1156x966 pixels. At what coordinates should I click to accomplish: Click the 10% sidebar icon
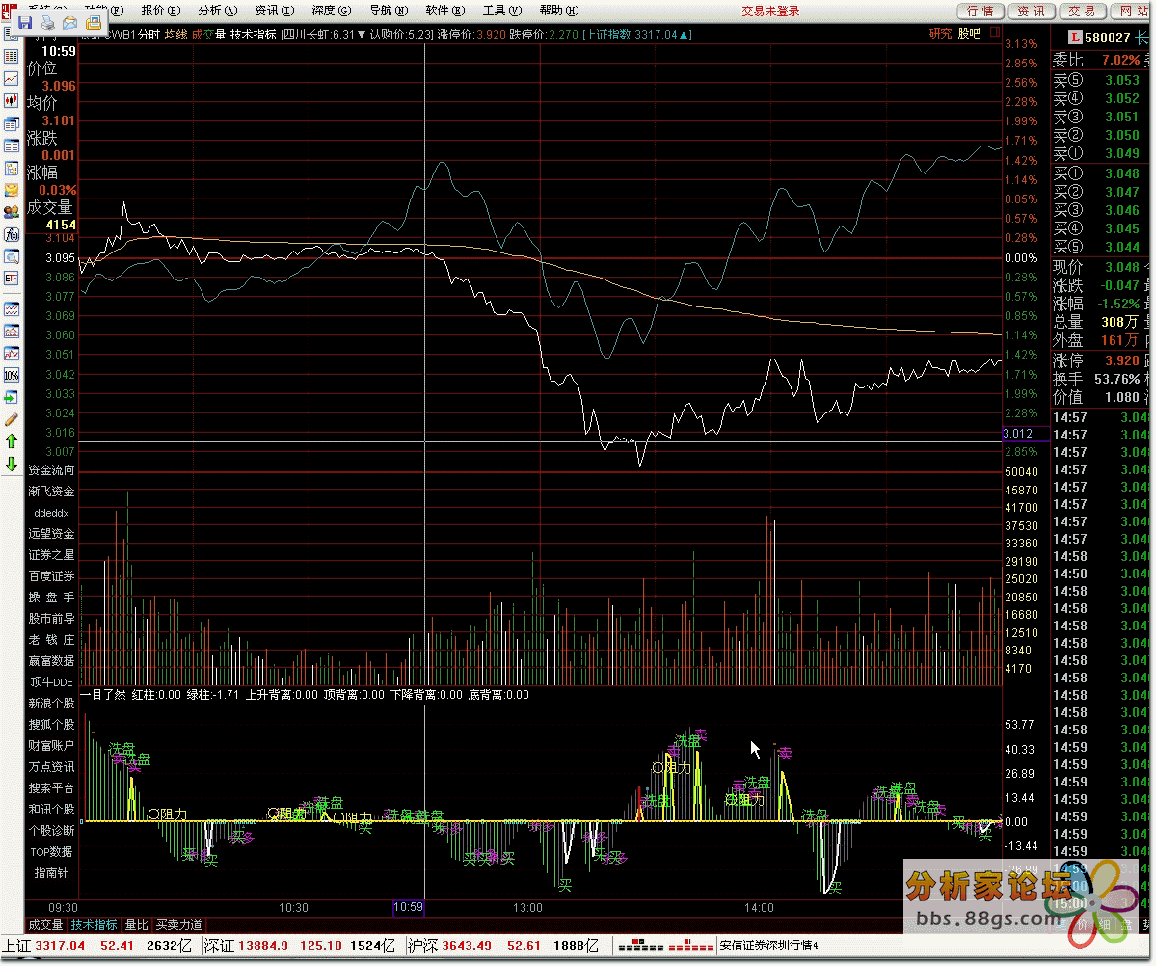(x=11, y=375)
